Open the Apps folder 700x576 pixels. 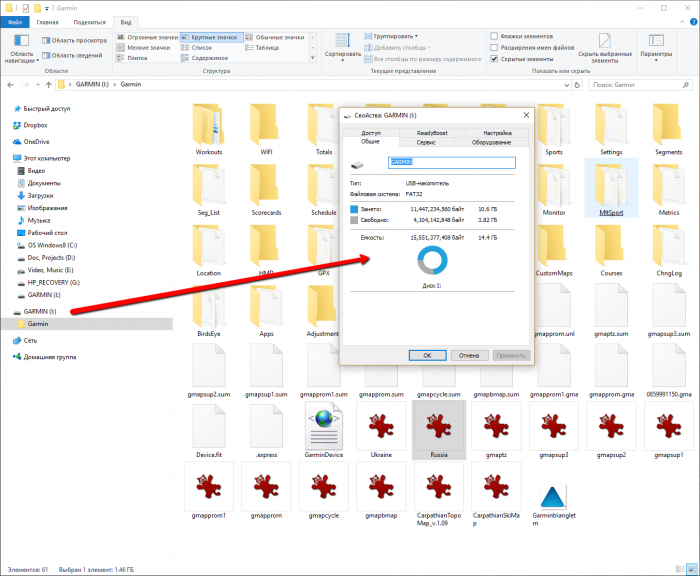(266, 311)
